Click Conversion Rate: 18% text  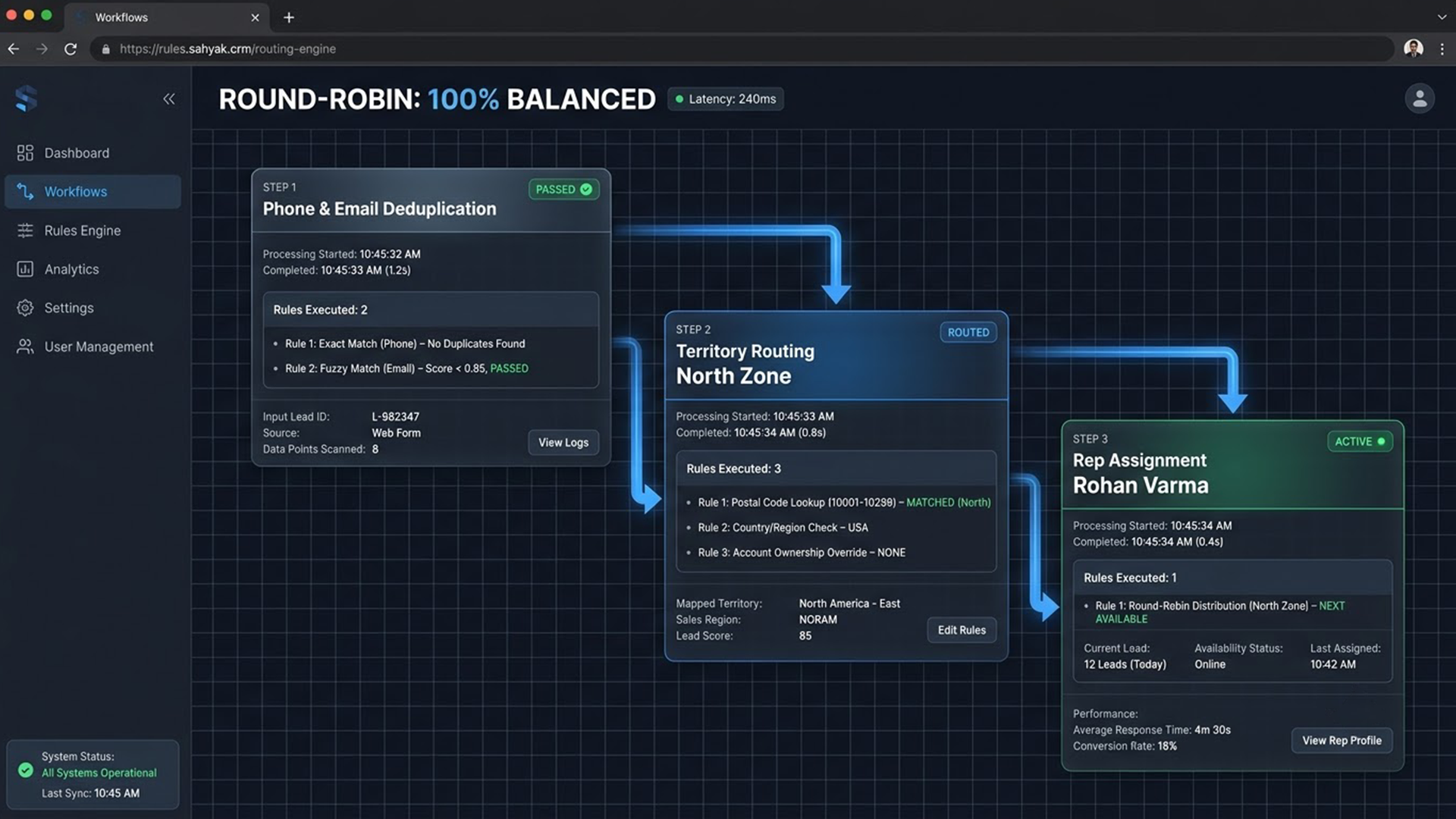(x=1125, y=746)
